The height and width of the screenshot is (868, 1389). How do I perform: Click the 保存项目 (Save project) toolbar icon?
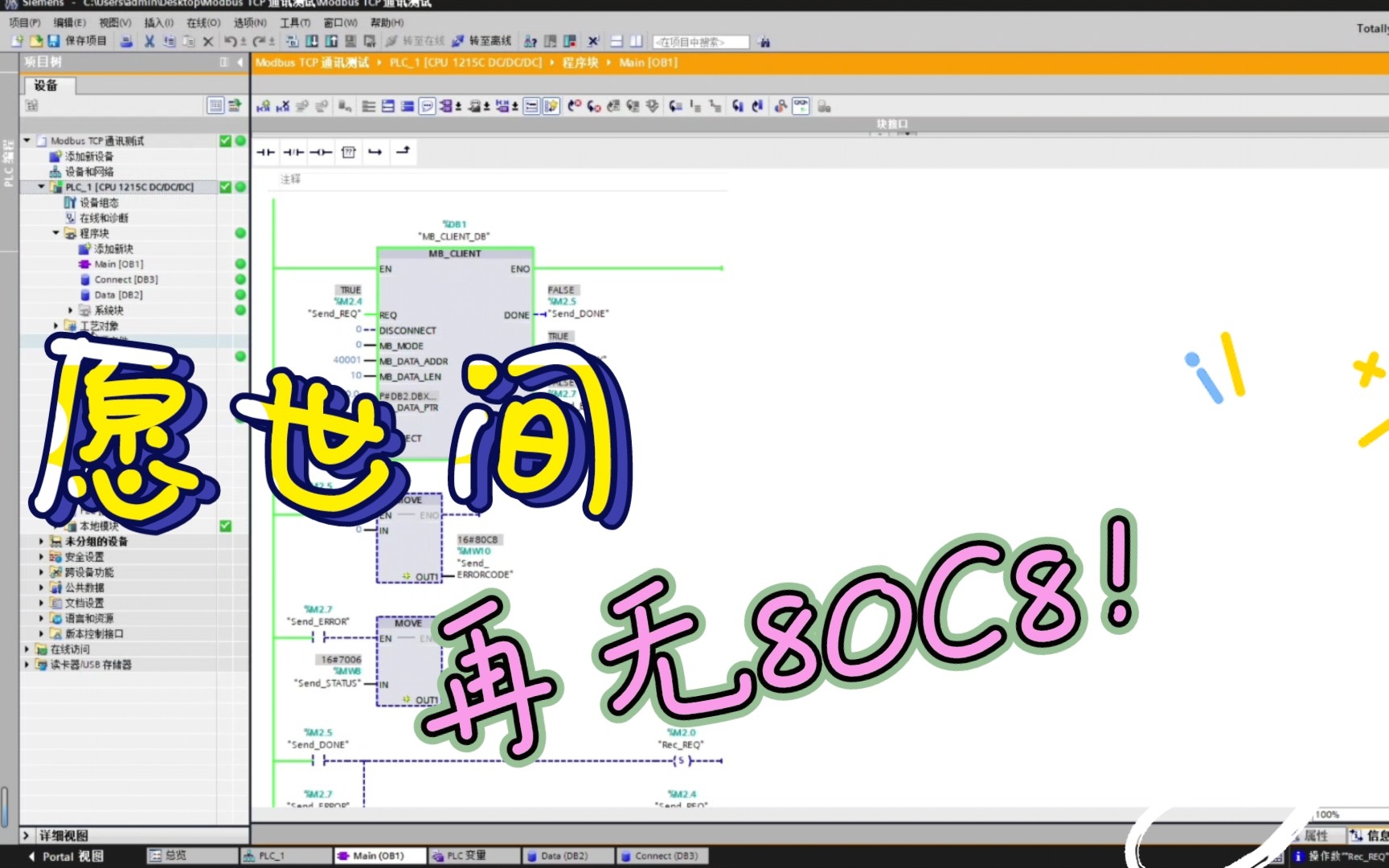click(x=55, y=42)
